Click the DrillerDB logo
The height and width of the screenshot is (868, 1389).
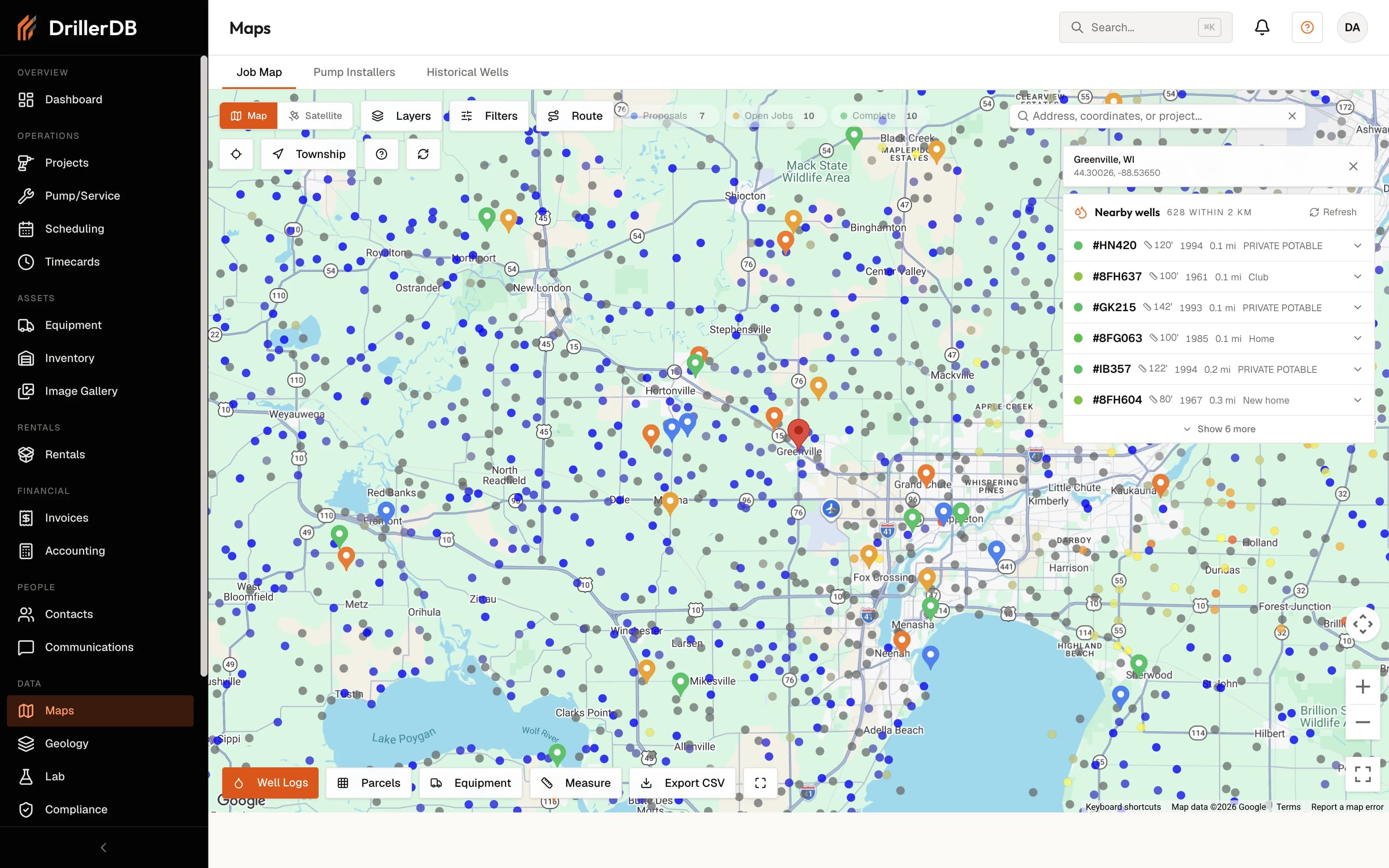pos(77,27)
